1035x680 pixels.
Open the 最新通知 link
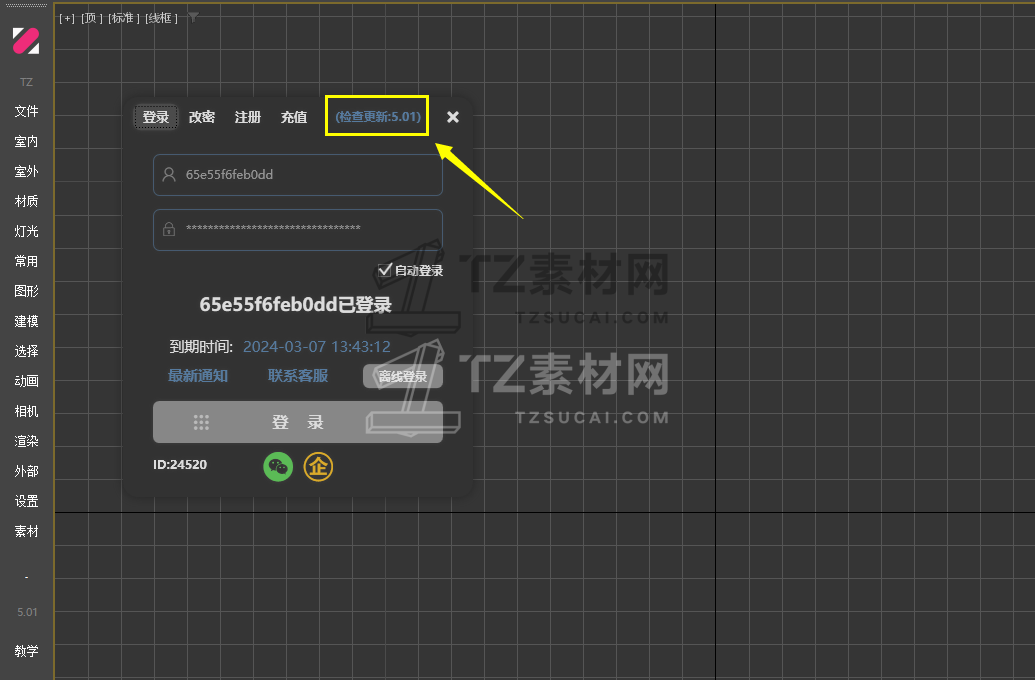click(x=198, y=376)
